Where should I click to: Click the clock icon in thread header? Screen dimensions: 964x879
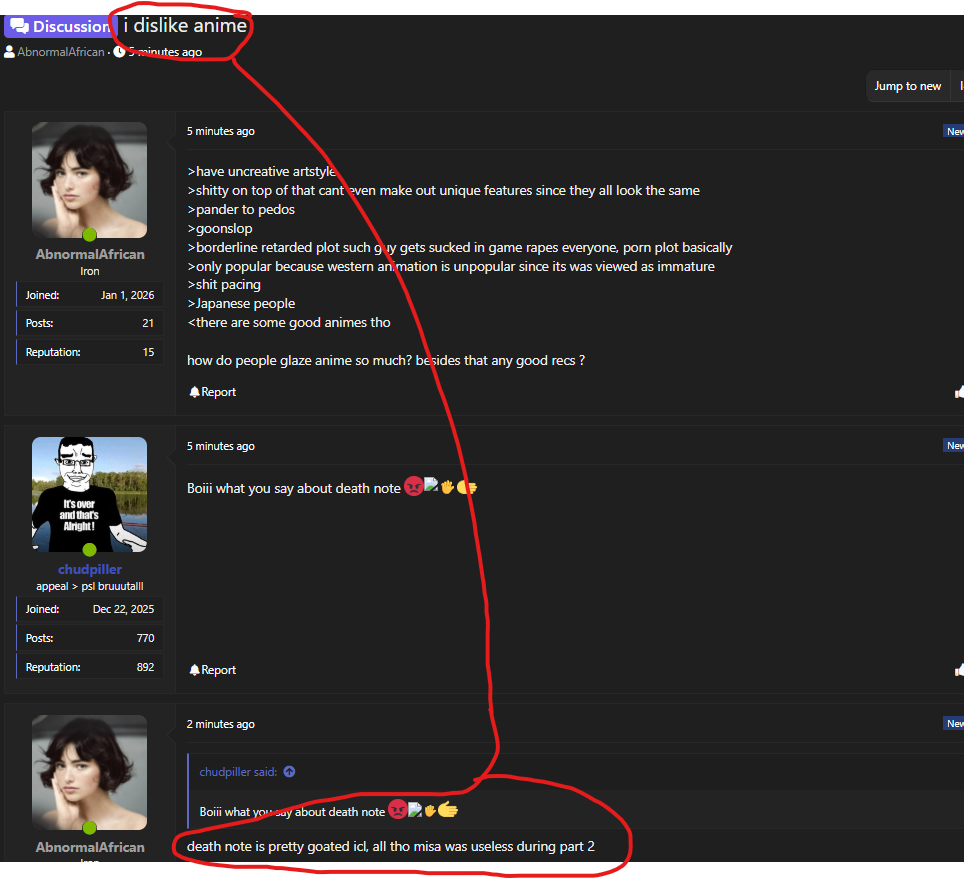tap(119, 52)
